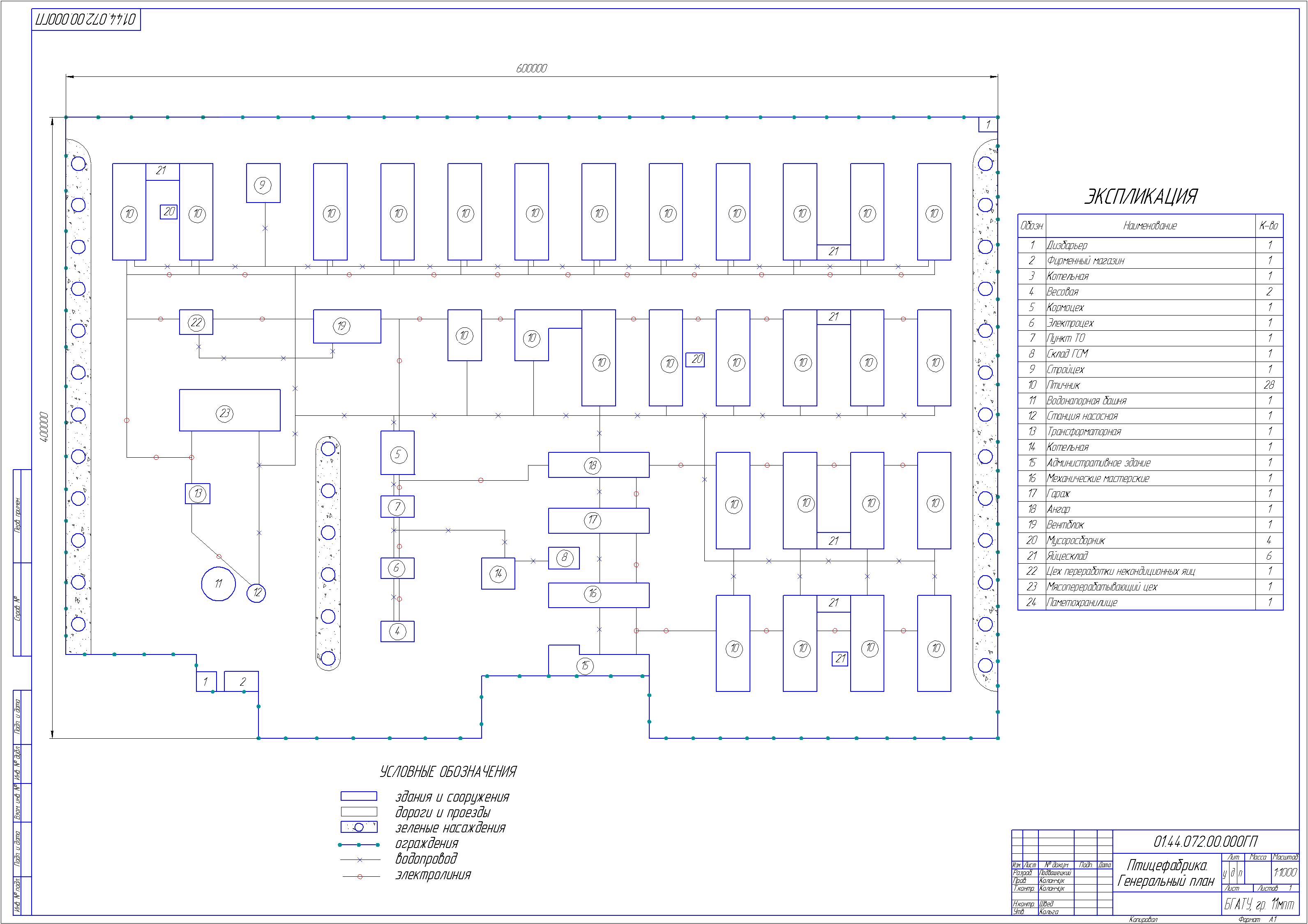Select building 19 (Вентблок) rectangle
The width and height of the screenshot is (1308, 924).
point(347,326)
